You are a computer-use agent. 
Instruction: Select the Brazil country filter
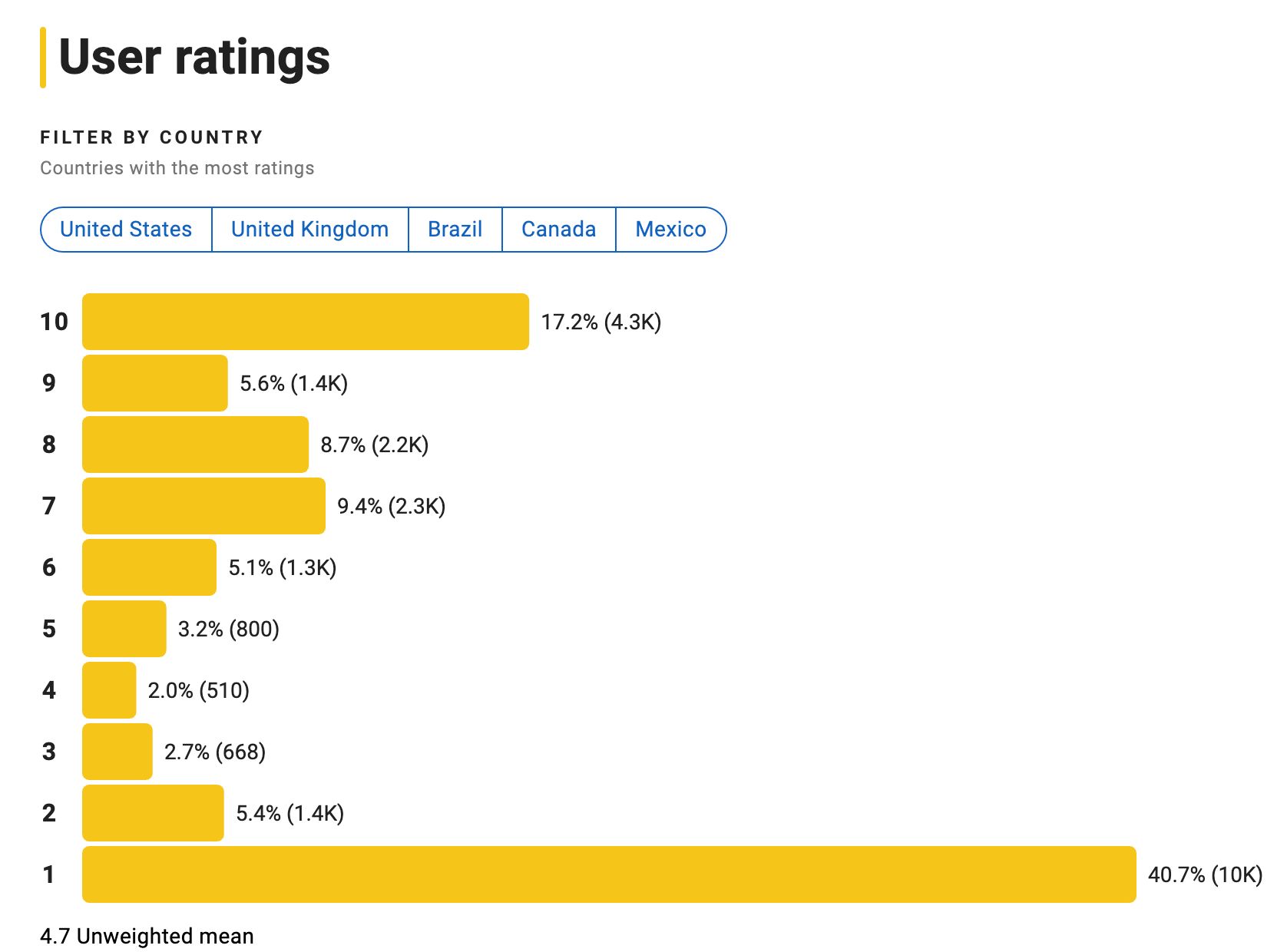coord(455,230)
